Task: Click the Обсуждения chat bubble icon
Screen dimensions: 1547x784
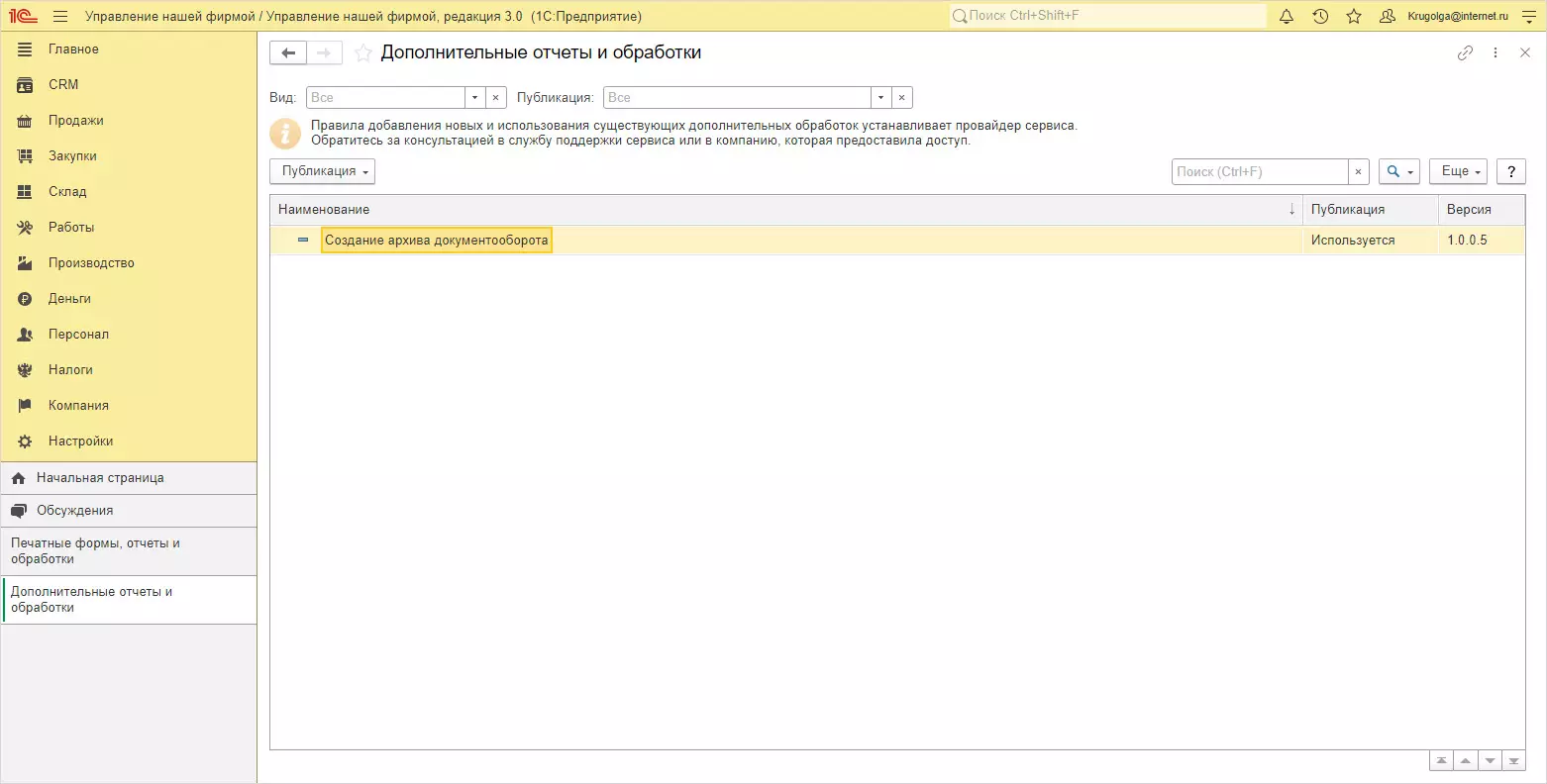Action: [x=18, y=511]
